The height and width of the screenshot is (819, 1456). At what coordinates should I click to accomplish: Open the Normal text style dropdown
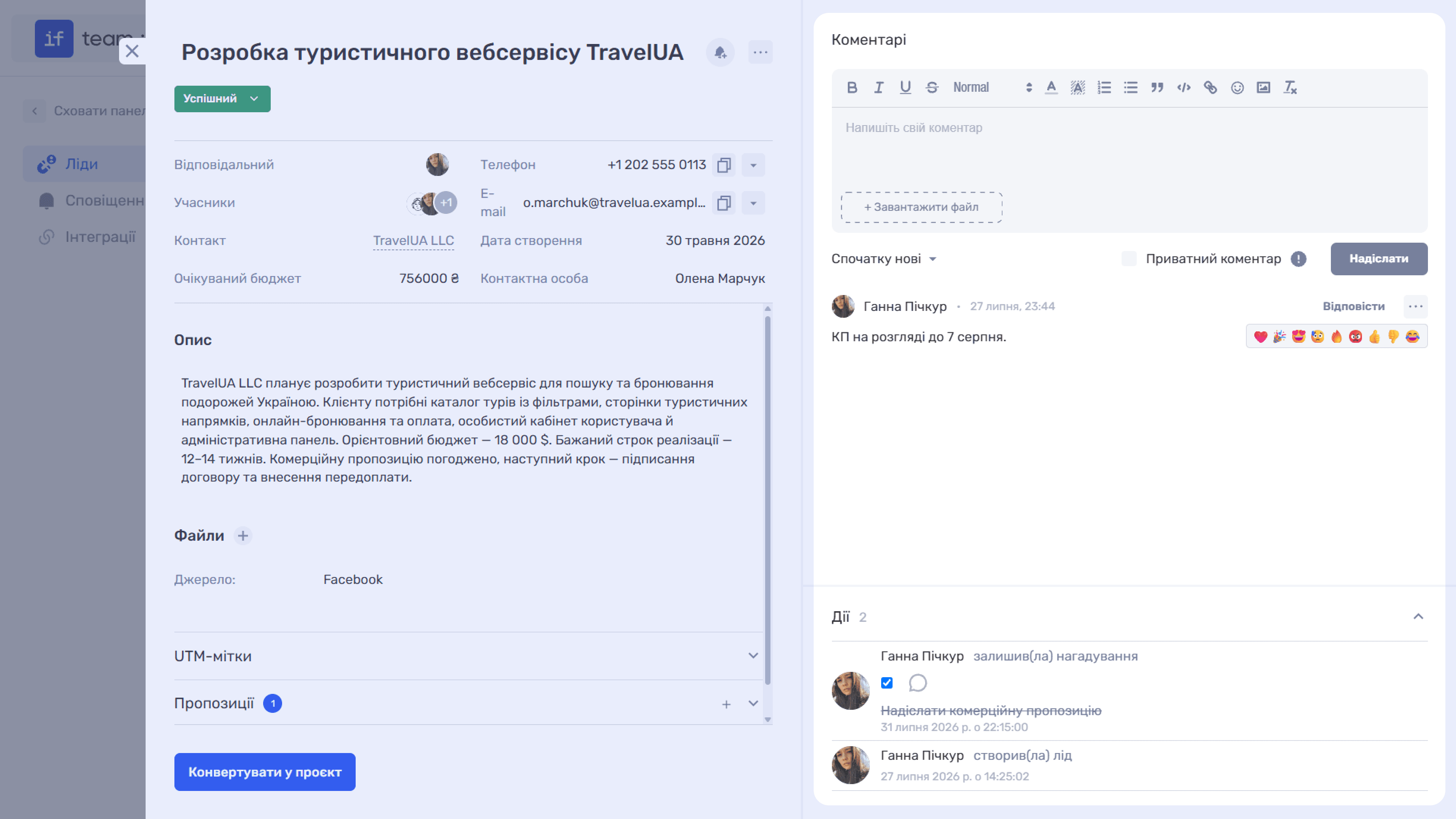(993, 88)
